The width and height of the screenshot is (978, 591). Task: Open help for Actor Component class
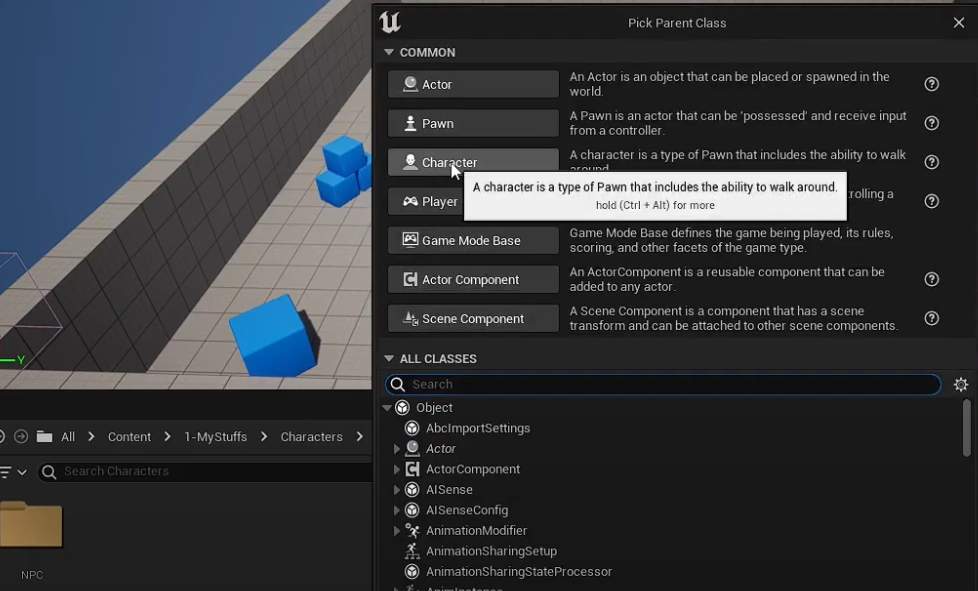[x=931, y=279]
